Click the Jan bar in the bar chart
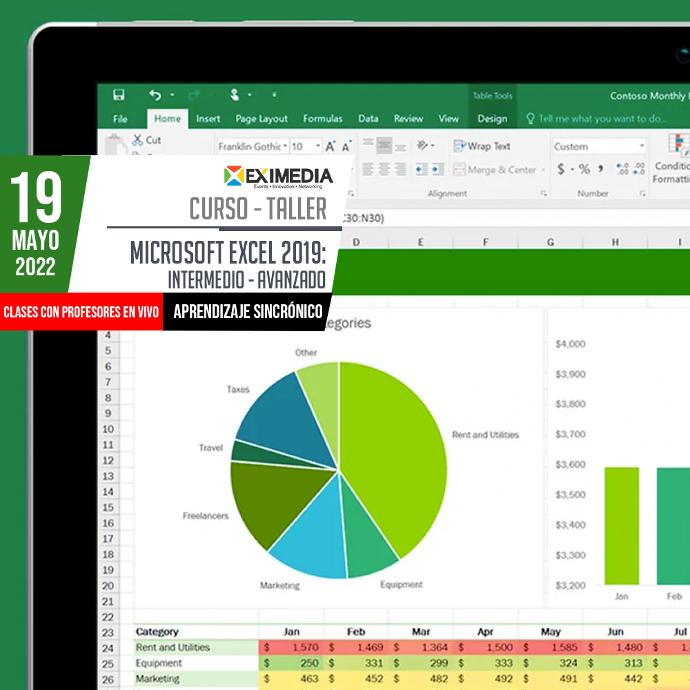This screenshot has width=690, height=690. (621, 526)
